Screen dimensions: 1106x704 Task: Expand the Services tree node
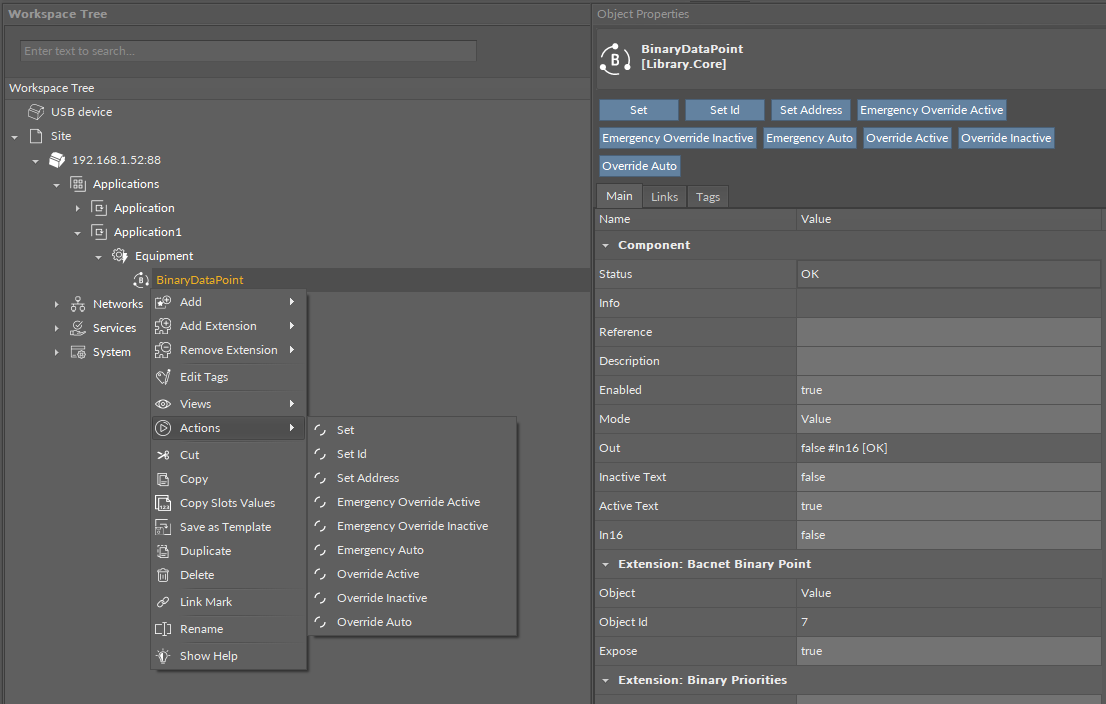coord(57,328)
